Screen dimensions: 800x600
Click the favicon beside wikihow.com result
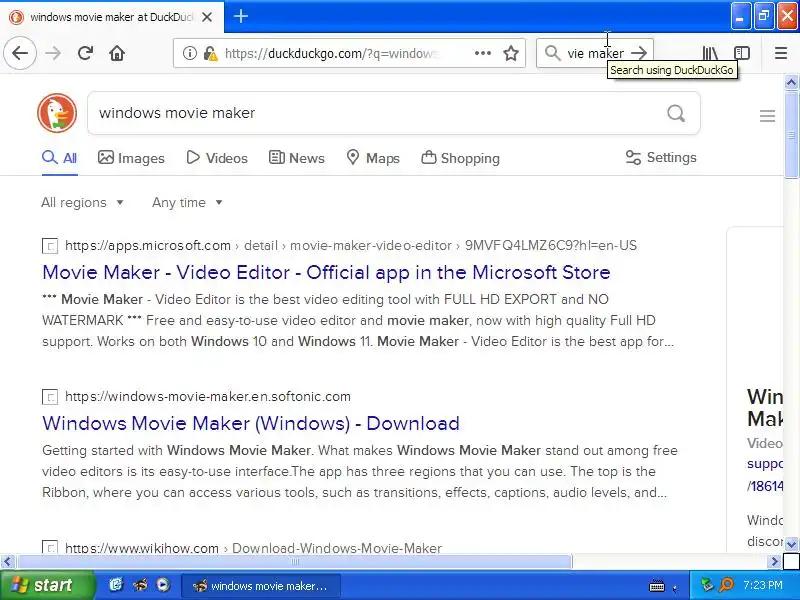point(50,547)
